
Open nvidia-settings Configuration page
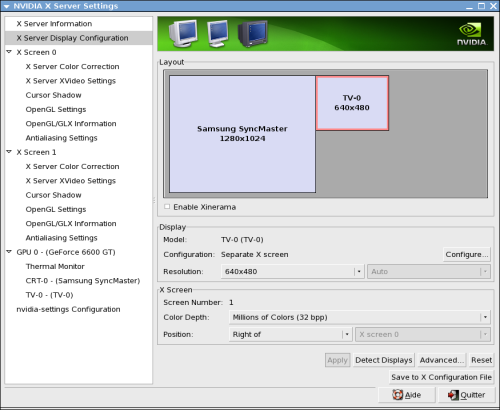pyautogui.click(x=68, y=309)
